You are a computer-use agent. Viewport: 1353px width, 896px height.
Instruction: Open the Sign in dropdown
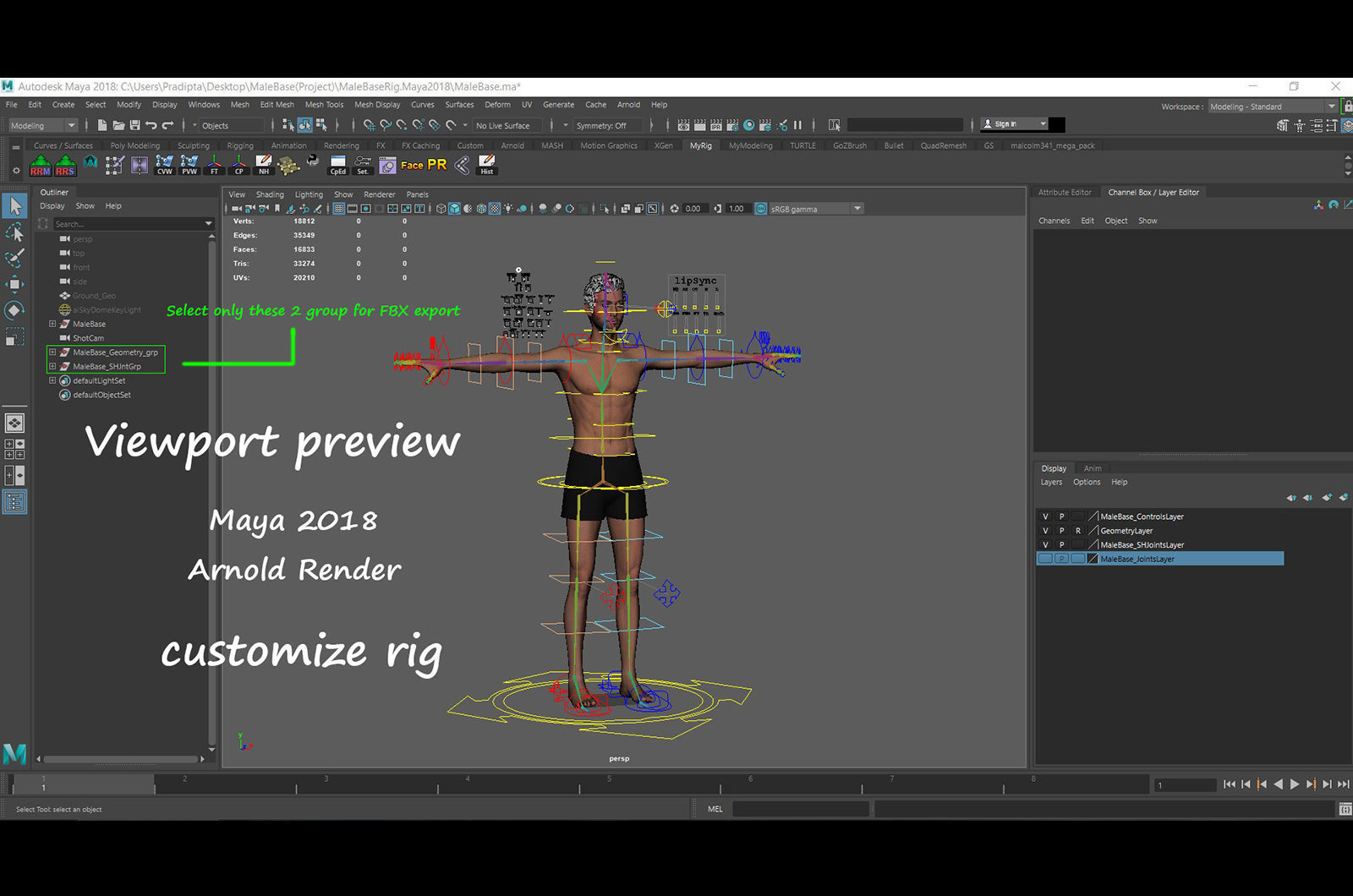pyautogui.click(x=1015, y=124)
